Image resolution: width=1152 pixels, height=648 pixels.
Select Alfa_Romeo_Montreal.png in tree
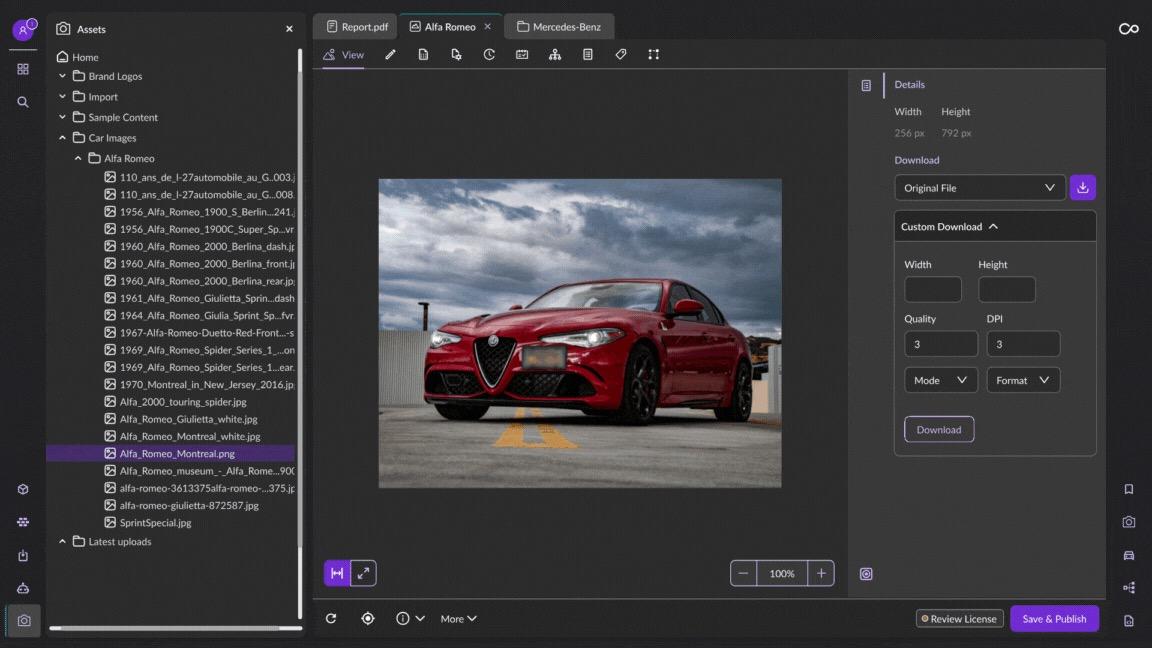(170, 453)
